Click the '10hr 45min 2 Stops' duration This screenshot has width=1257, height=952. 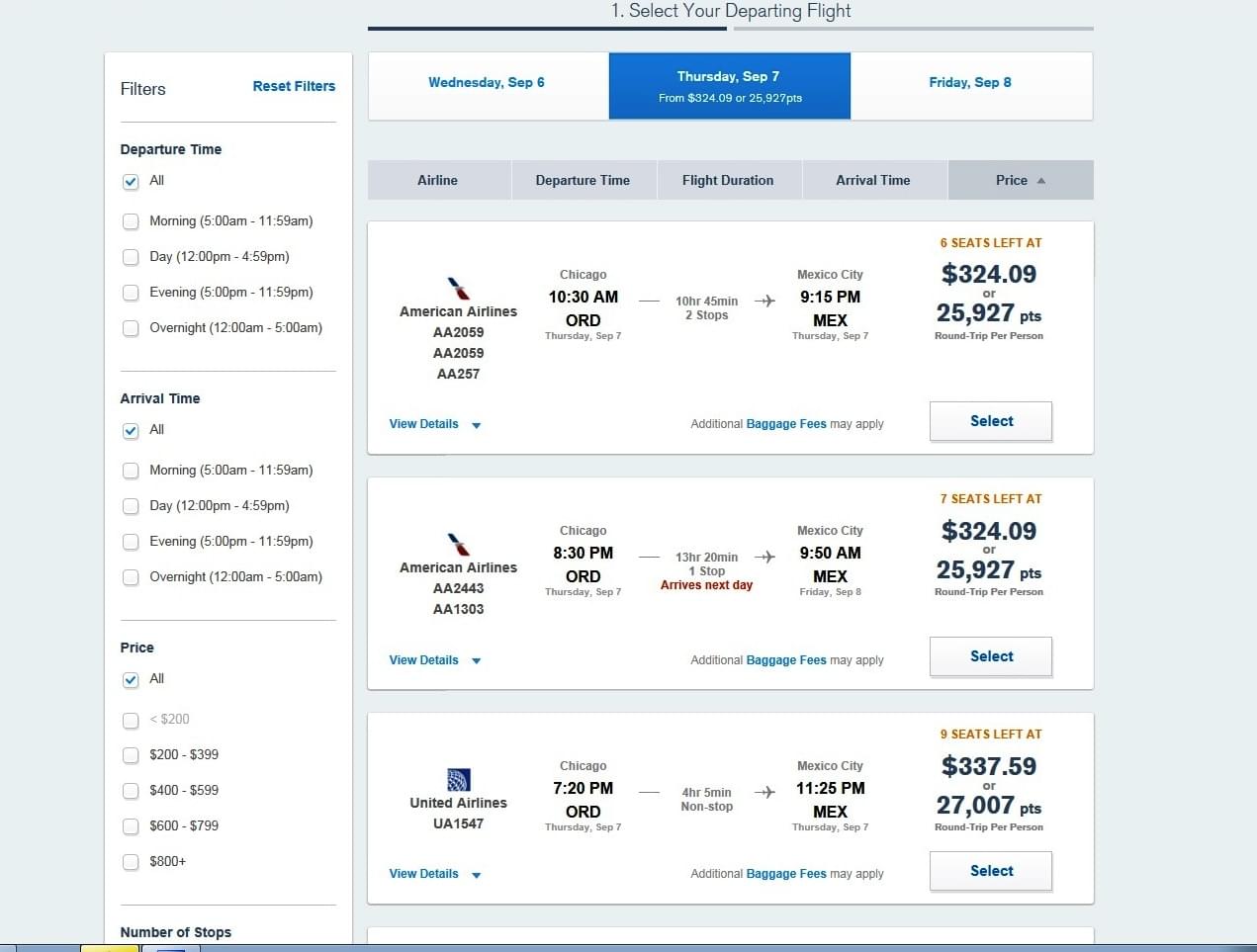point(706,308)
